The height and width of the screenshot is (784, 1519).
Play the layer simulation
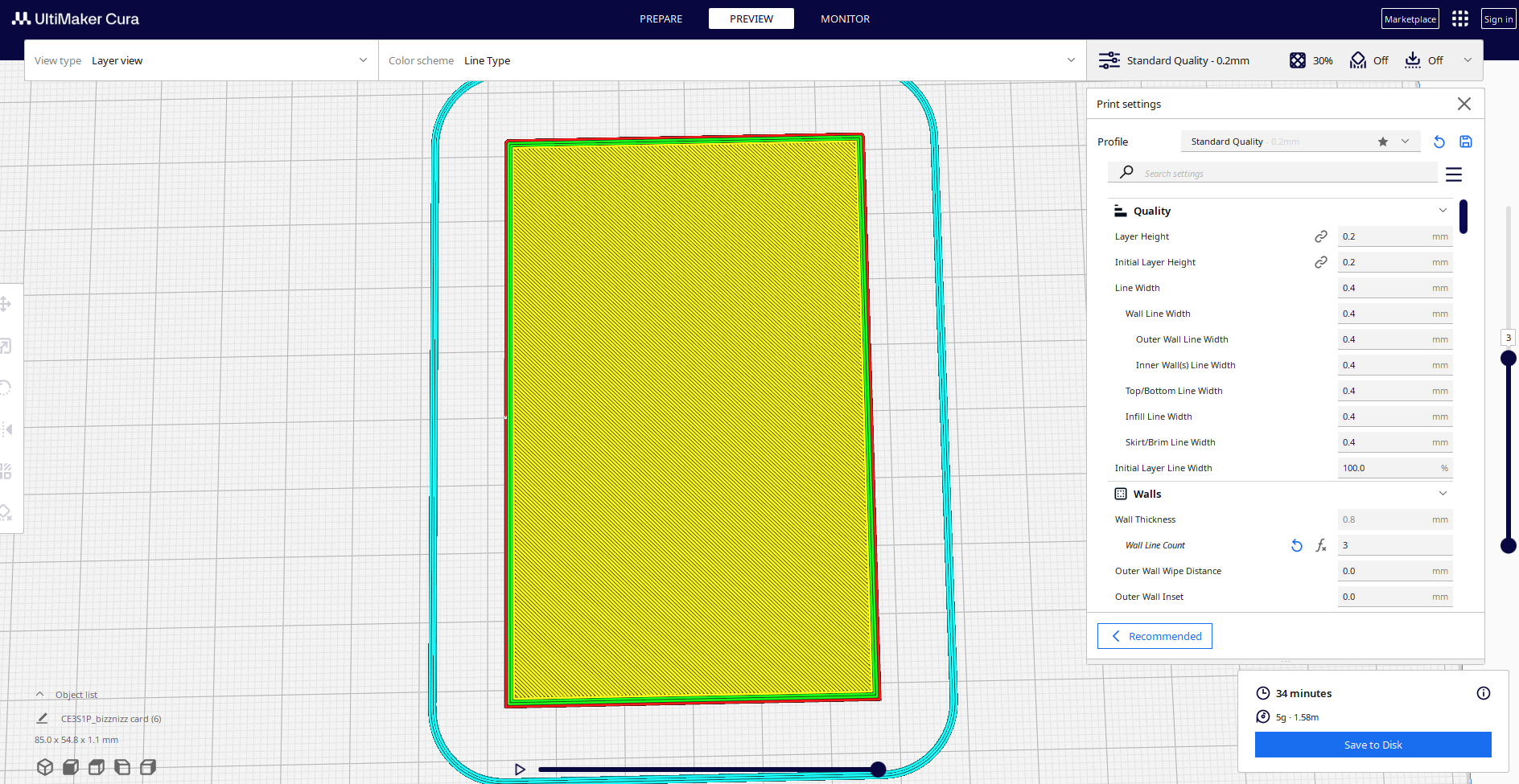(520, 770)
